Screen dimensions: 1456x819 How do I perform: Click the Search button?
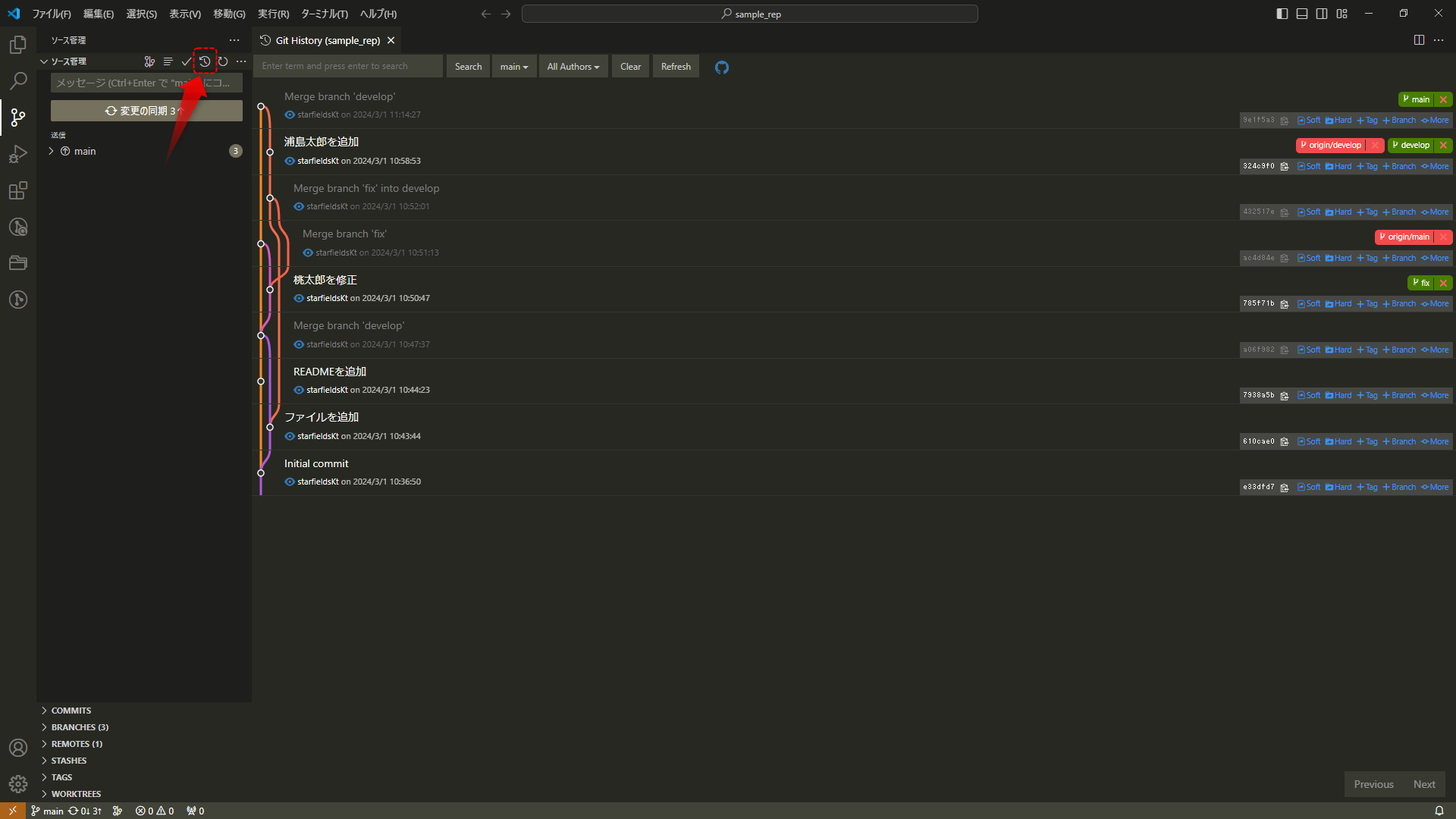[x=468, y=67]
